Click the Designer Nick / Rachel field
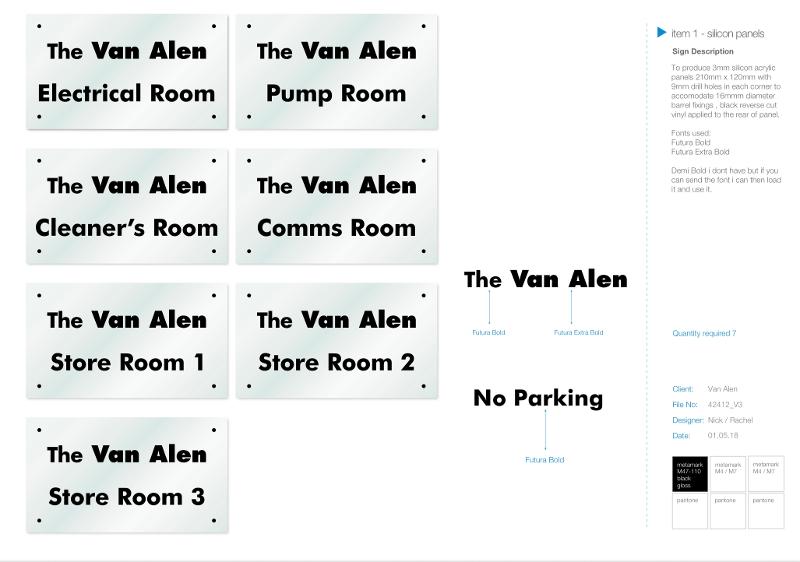This screenshot has height=562, width=800. coord(712,420)
